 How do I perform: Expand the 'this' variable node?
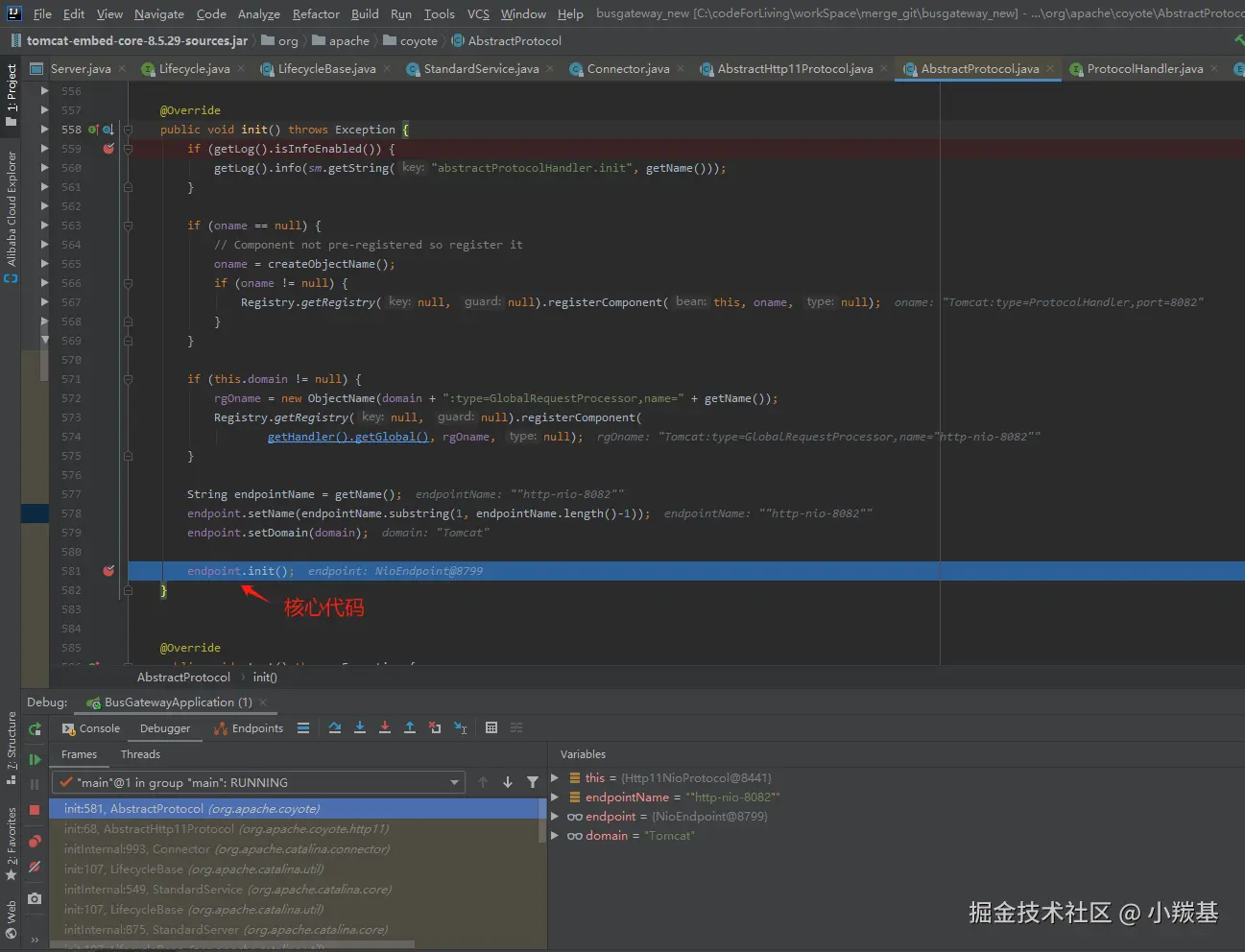pyautogui.click(x=555, y=777)
